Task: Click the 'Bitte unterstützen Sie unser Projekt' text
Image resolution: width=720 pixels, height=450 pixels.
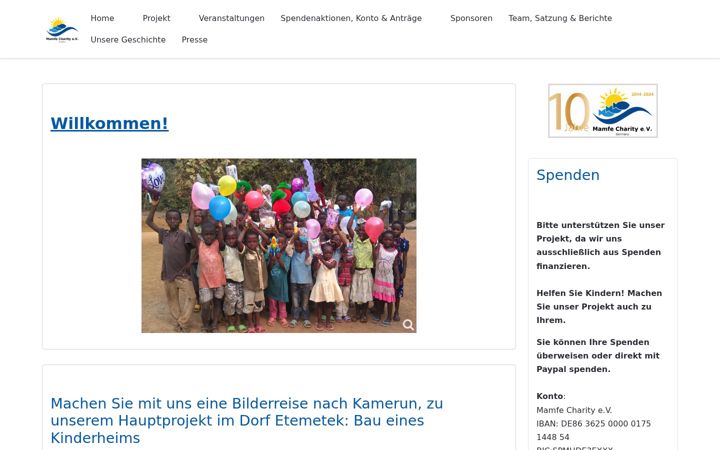Action: [x=601, y=246]
